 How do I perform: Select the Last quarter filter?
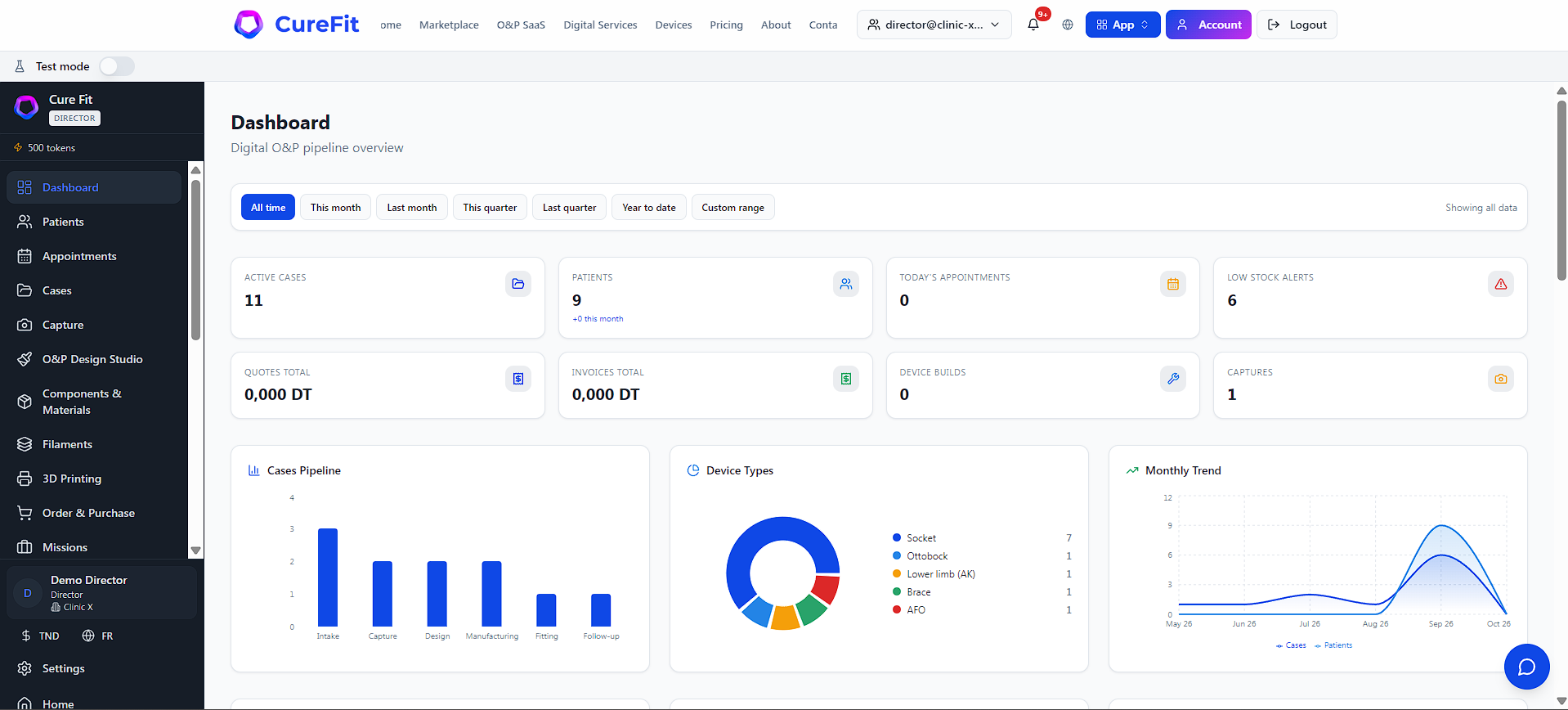[569, 208]
